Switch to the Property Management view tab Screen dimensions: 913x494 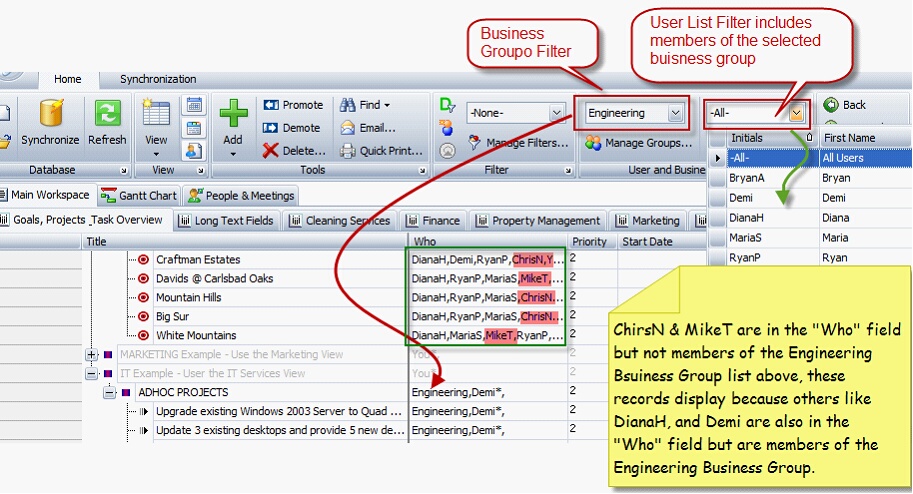538,221
